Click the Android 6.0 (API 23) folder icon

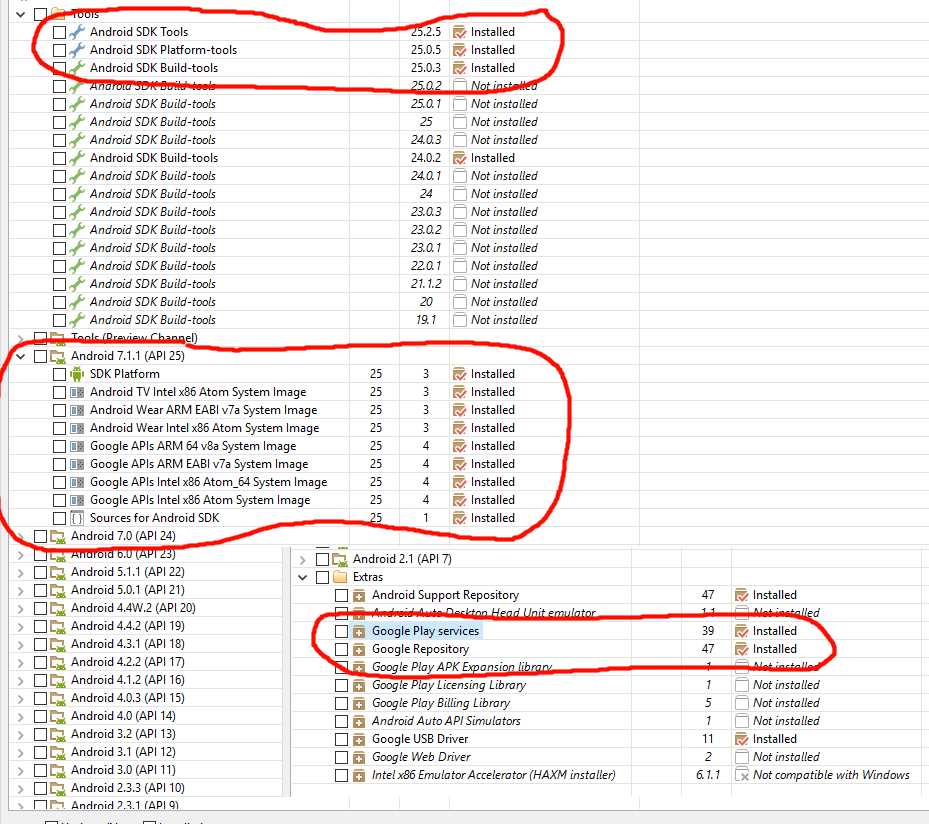coord(58,555)
